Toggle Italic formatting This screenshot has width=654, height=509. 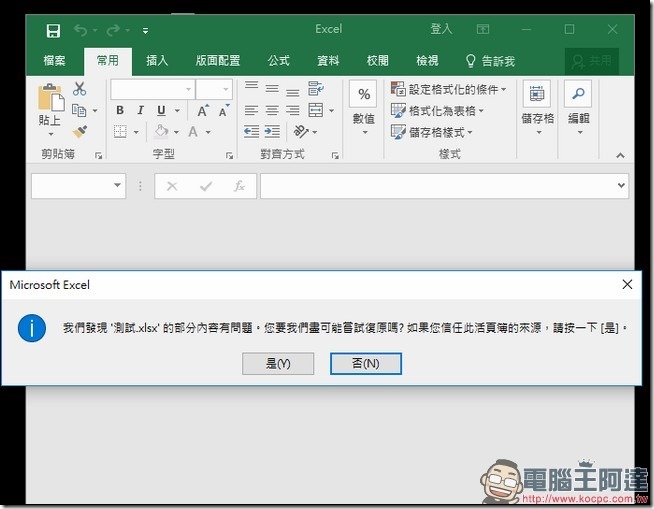pyautogui.click(x=139, y=111)
